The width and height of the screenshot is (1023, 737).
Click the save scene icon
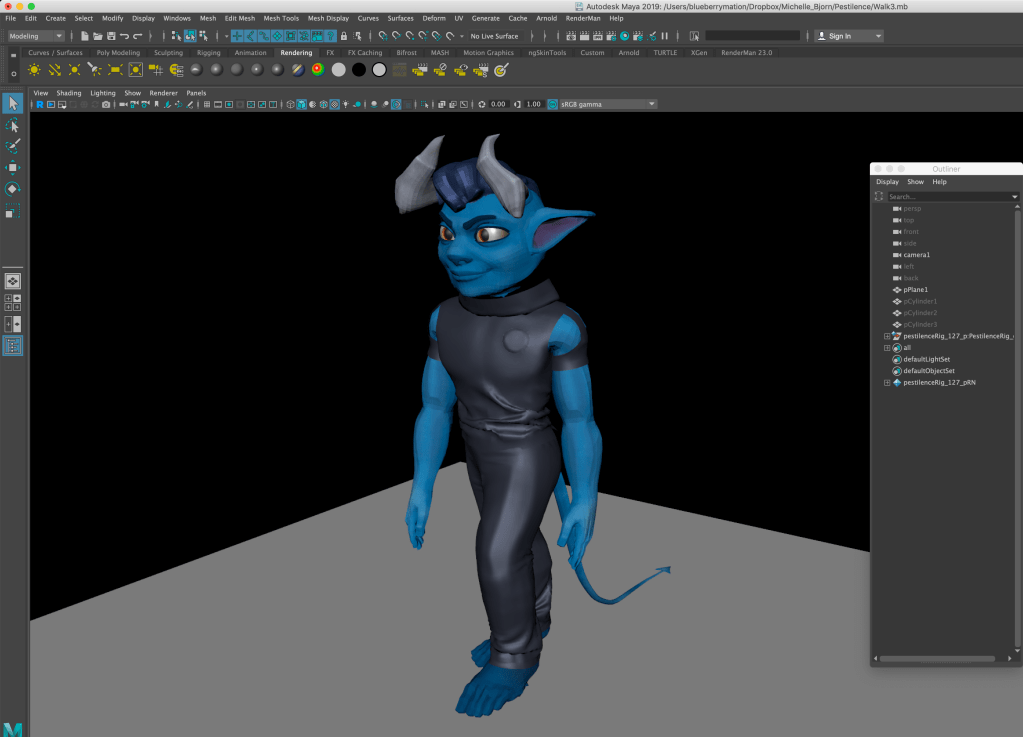pos(111,36)
